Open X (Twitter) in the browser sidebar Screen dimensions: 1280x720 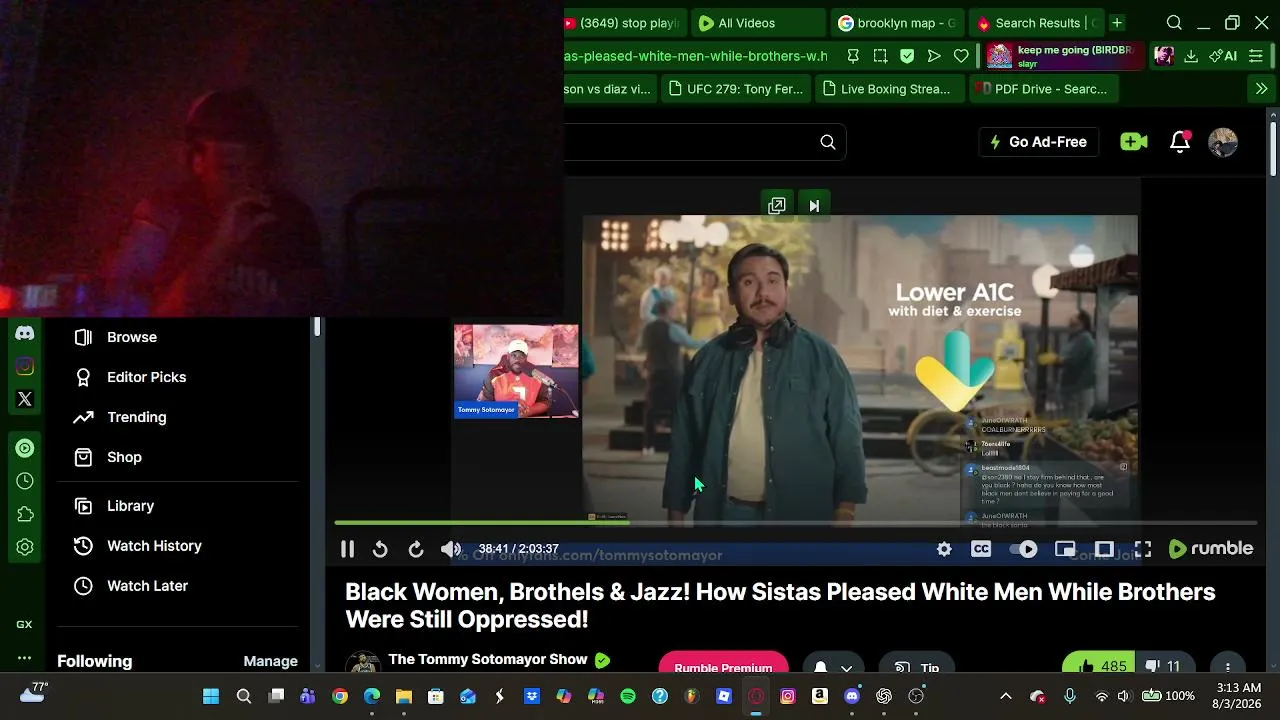click(x=25, y=399)
